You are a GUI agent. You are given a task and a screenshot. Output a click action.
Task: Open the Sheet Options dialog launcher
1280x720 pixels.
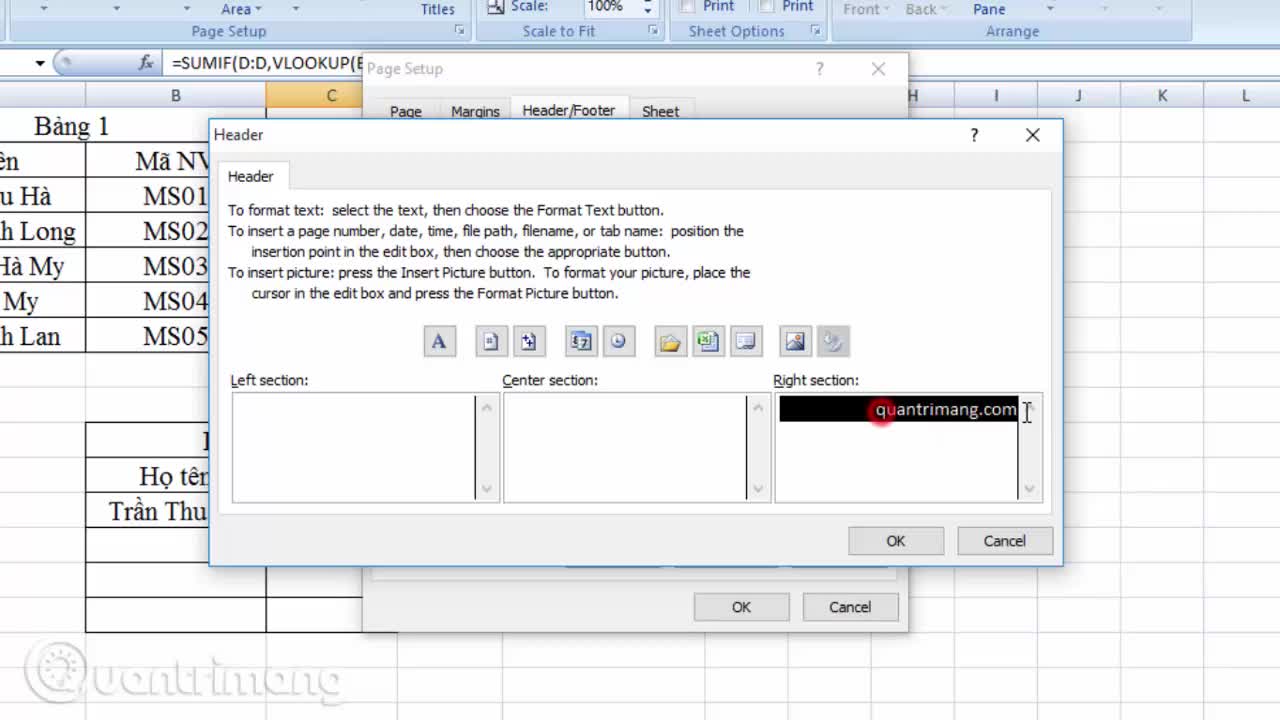pyautogui.click(x=815, y=31)
